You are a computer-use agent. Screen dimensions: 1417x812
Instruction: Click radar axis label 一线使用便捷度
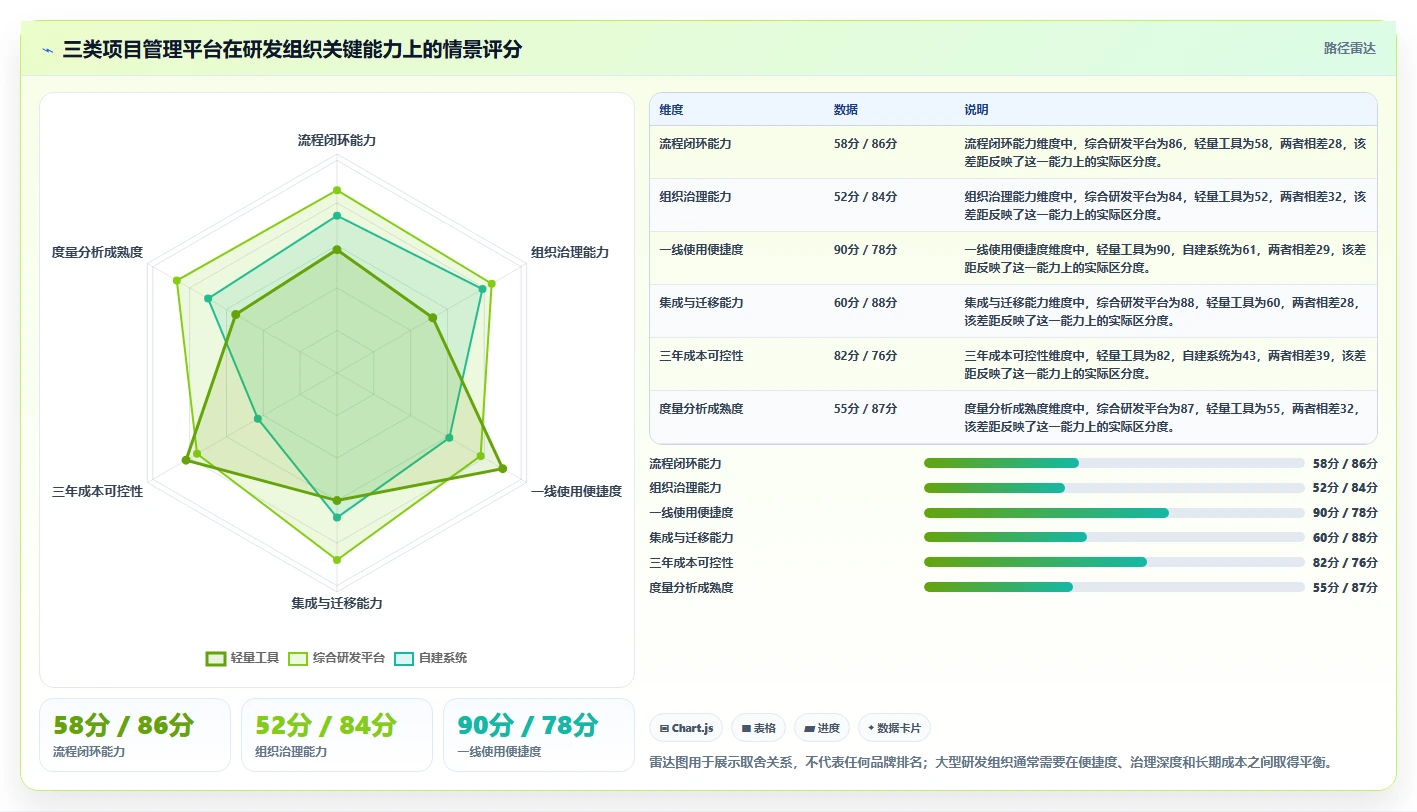(576, 491)
